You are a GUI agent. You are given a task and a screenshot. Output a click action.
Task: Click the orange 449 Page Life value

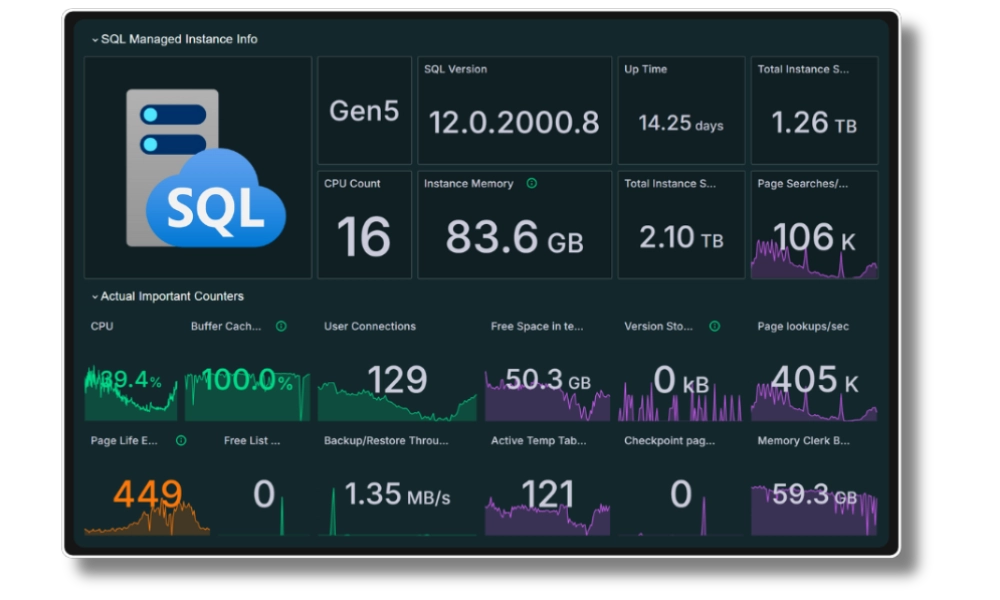(x=147, y=494)
